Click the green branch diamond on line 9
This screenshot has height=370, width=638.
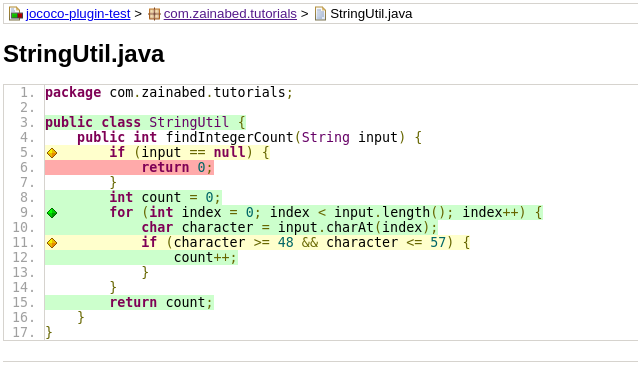[52, 213]
